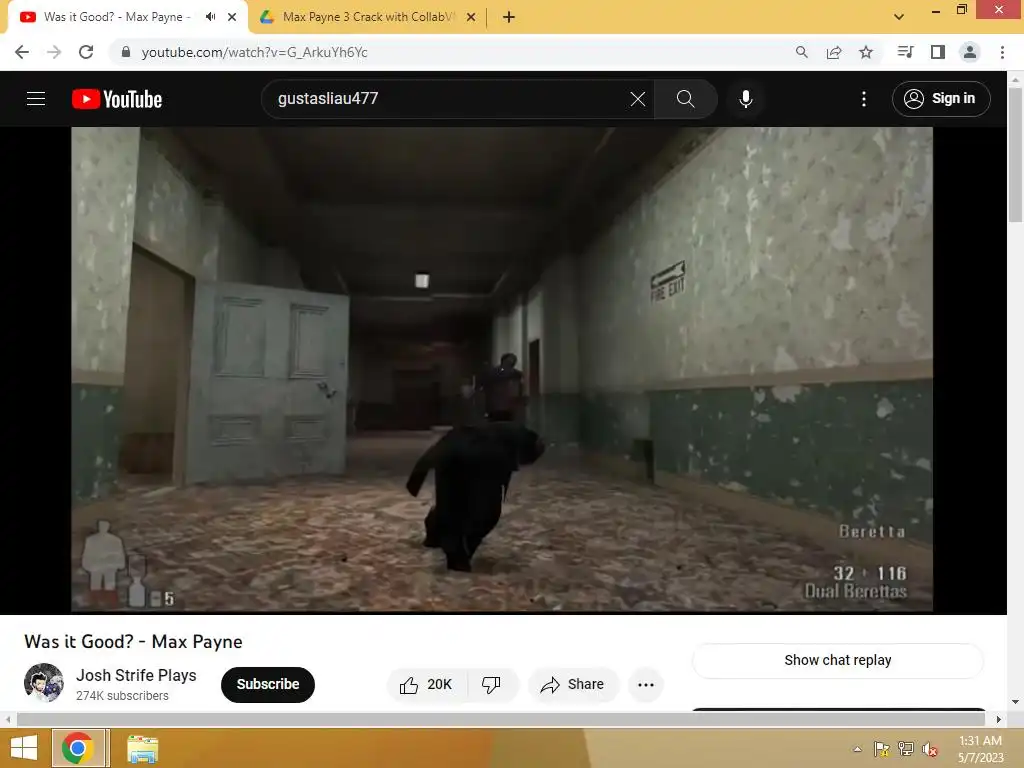Like the video with 20K likes

(x=426, y=684)
